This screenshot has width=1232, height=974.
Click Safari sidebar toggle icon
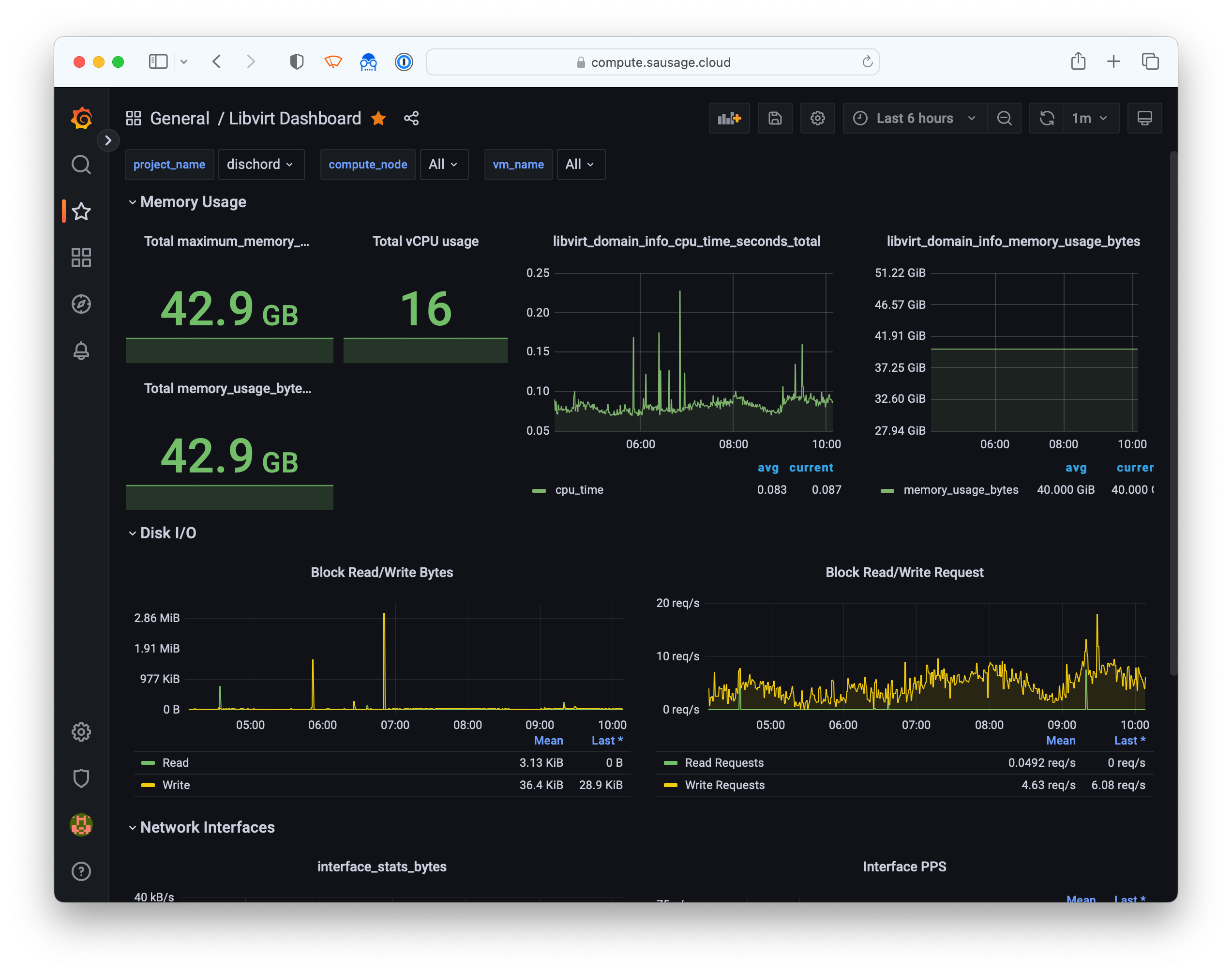tap(158, 61)
